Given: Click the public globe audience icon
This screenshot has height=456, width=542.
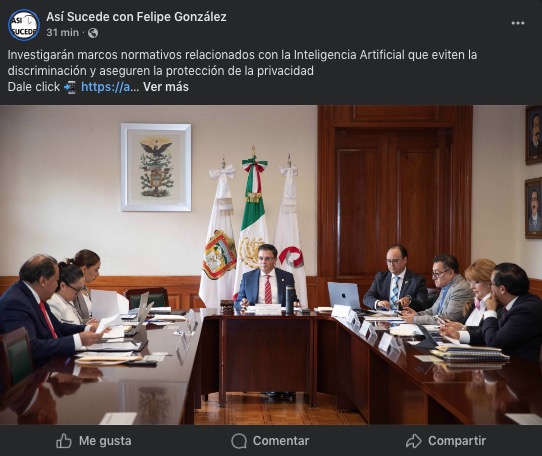Looking at the screenshot, I should tap(93, 33).
